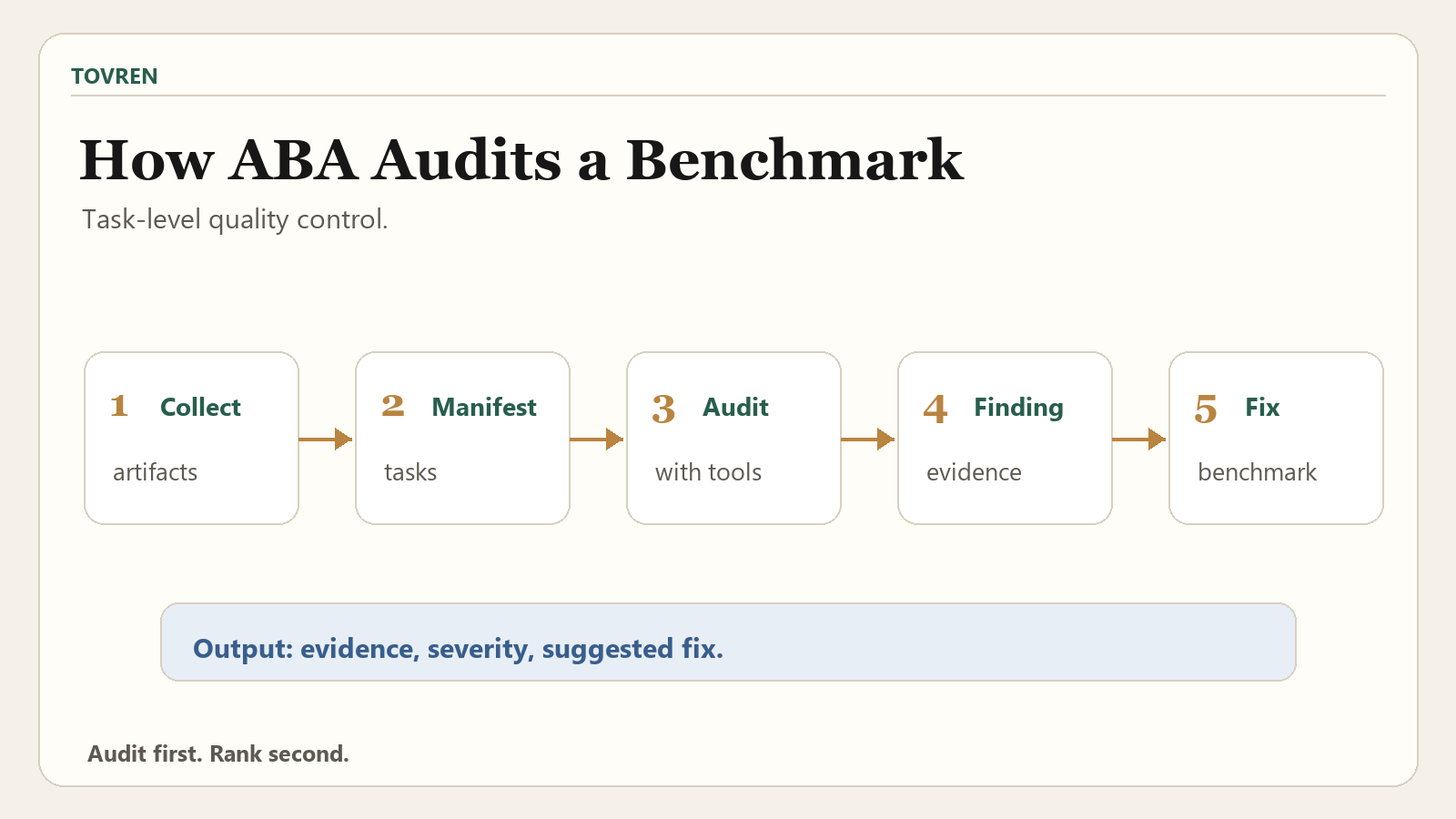Click the 'Output: evidence, severity, suggested fix.' callout
Image resolution: width=1456 pixels, height=819 pixels.
tap(728, 642)
